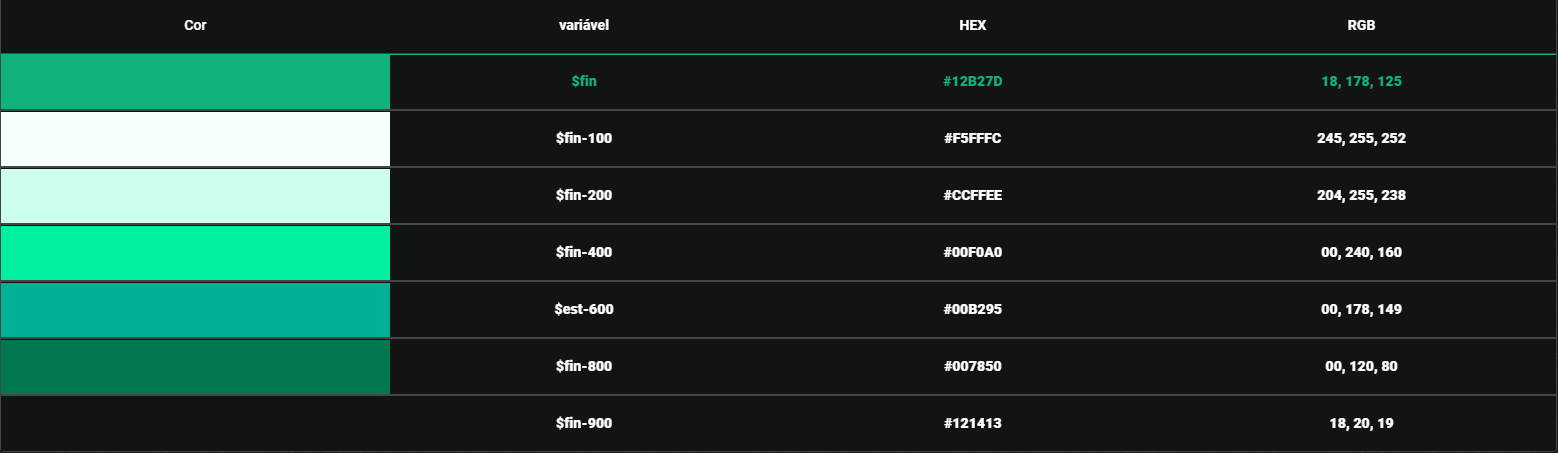
Task: Select the RGB value 18, 178, 125
Action: [x=1361, y=82]
